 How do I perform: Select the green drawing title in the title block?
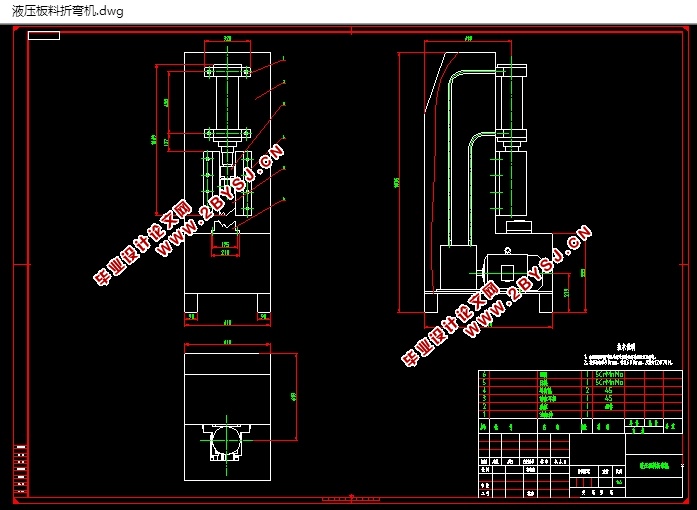pos(654,466)
